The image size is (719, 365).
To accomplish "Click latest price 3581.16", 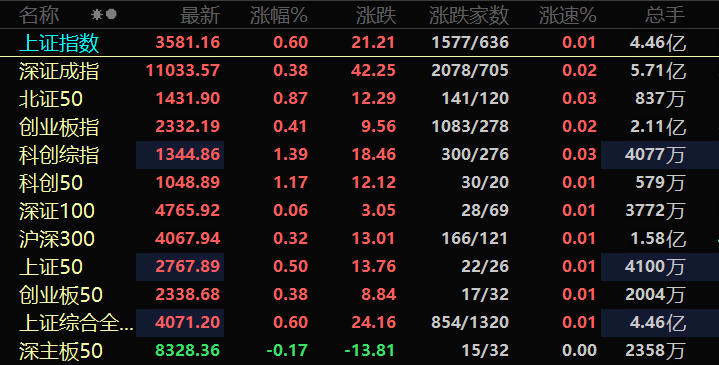I will coord(188,43).
